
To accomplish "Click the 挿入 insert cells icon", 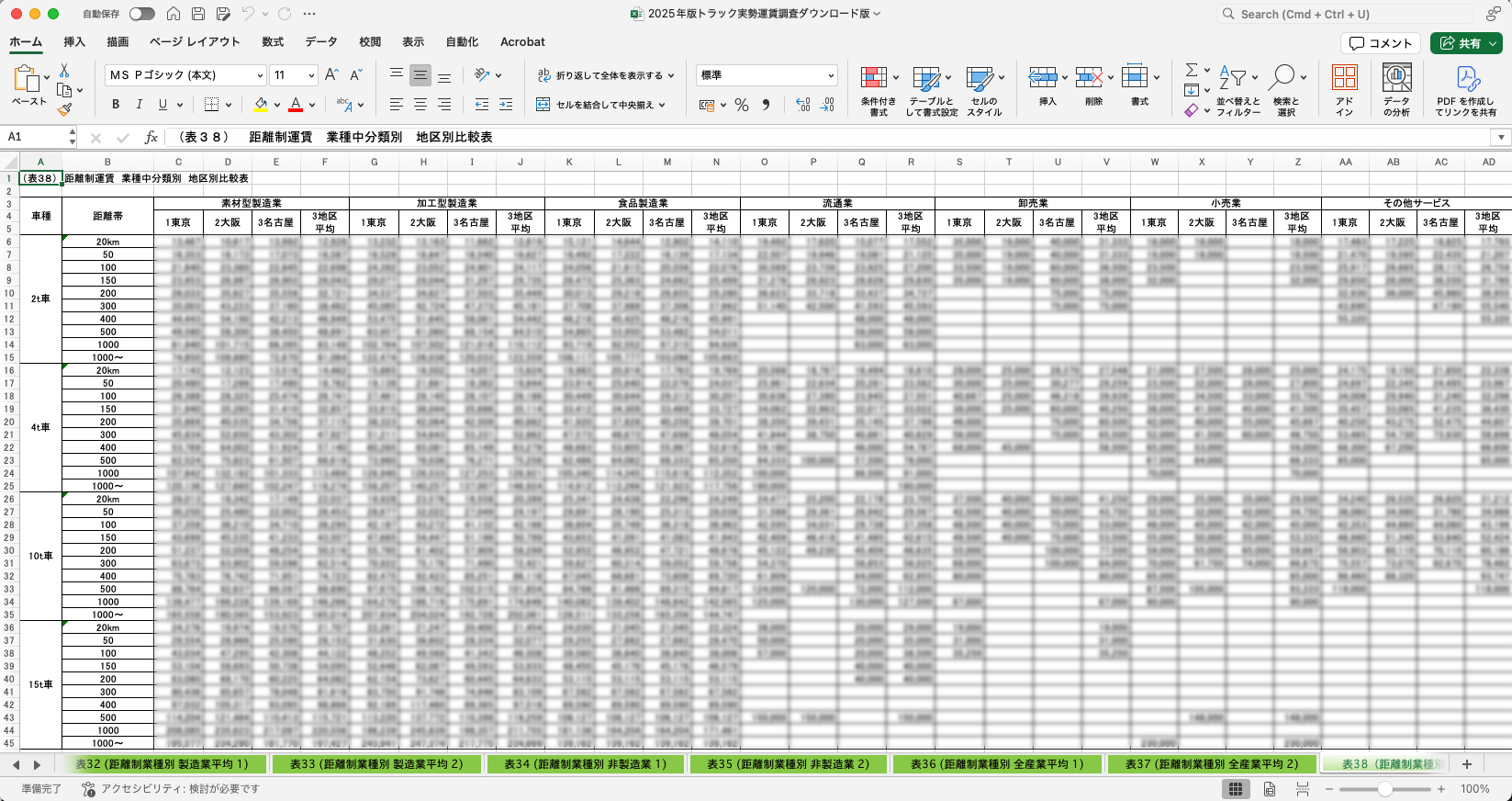I will pyautogui.click(x=1043, y=78).
